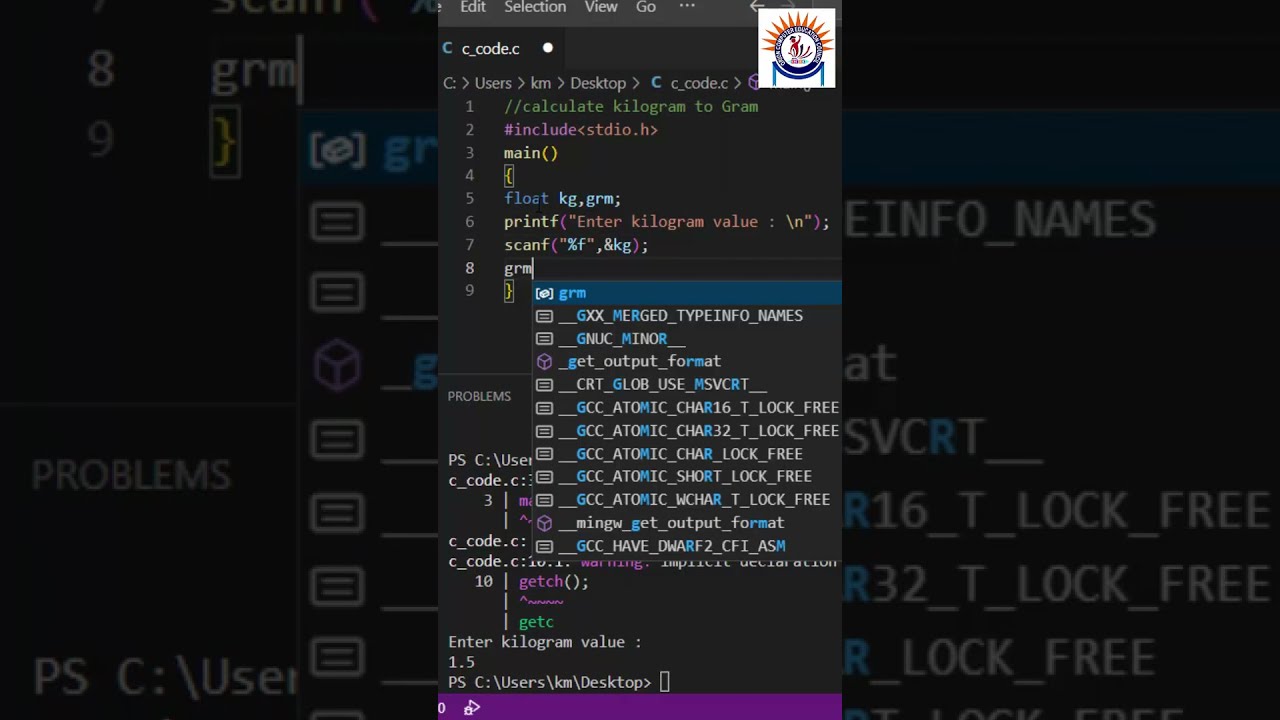This screenshot has width=1280, height=720.
Task: Expand the overflow menu with three dots
Action: click(687, 7)
